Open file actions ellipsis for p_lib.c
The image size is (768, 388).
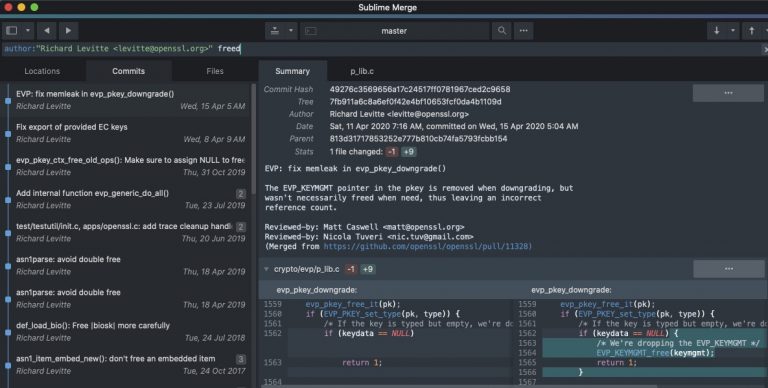728,268
